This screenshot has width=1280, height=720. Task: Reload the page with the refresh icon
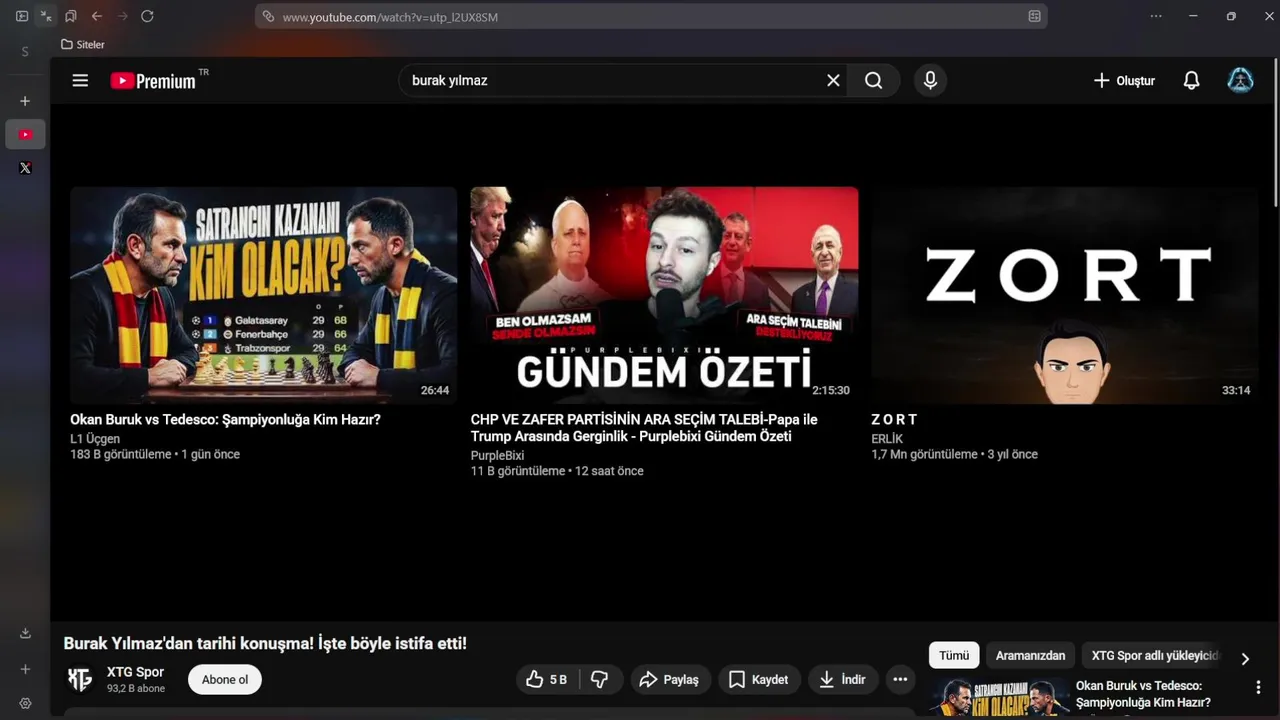click(x=147, y=16)
